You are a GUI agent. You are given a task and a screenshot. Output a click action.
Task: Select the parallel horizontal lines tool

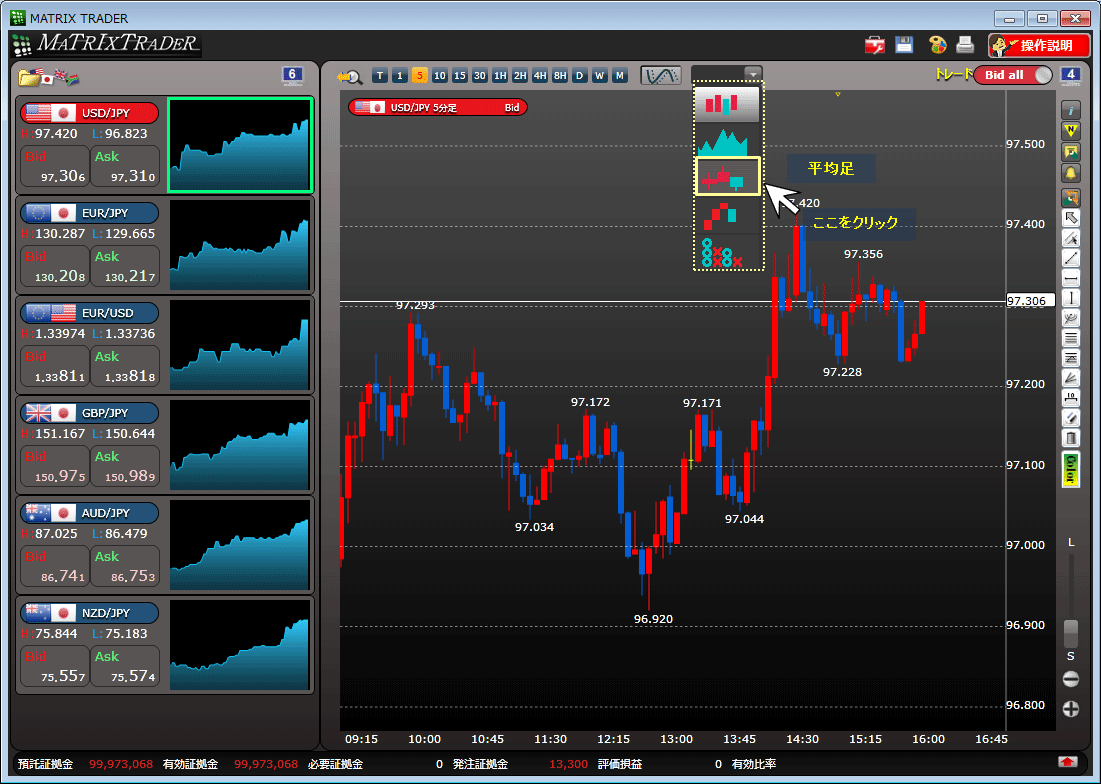pos(1071,338)
